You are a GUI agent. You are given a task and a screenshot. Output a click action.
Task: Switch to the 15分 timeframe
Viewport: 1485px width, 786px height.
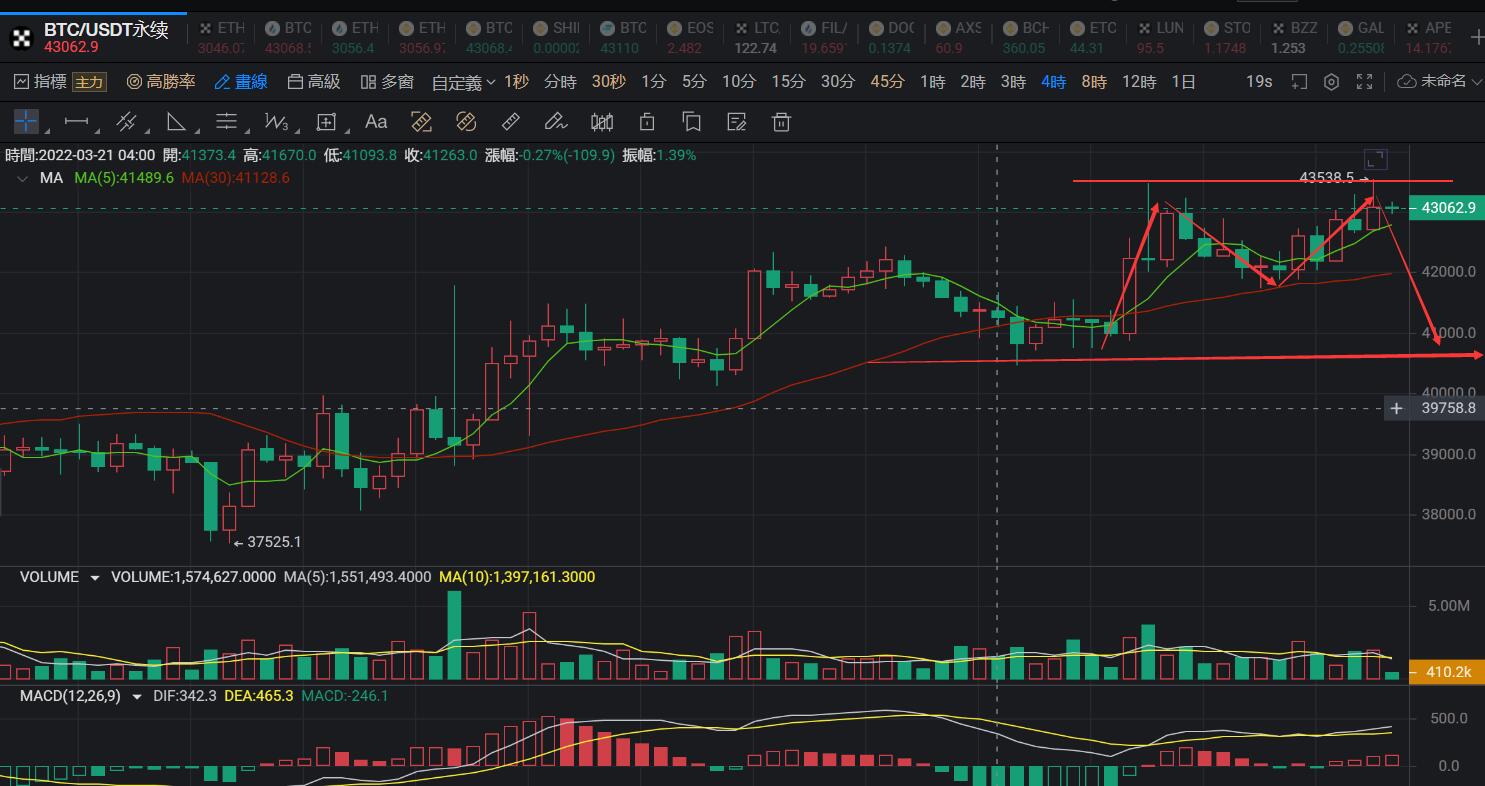click(788, 82)
